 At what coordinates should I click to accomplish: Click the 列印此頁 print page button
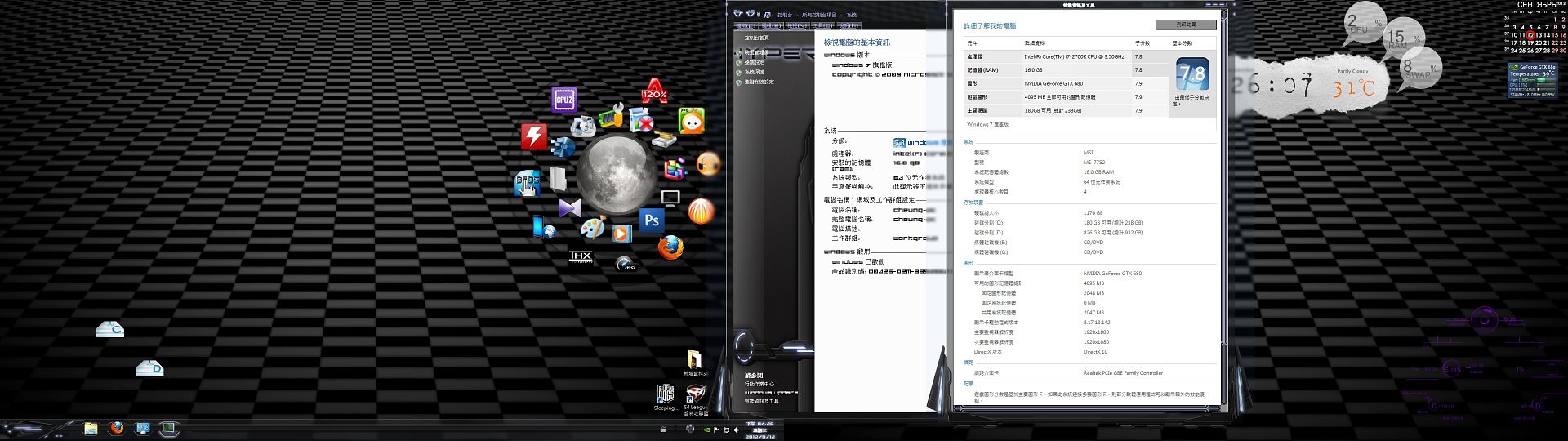[1186, 24]
